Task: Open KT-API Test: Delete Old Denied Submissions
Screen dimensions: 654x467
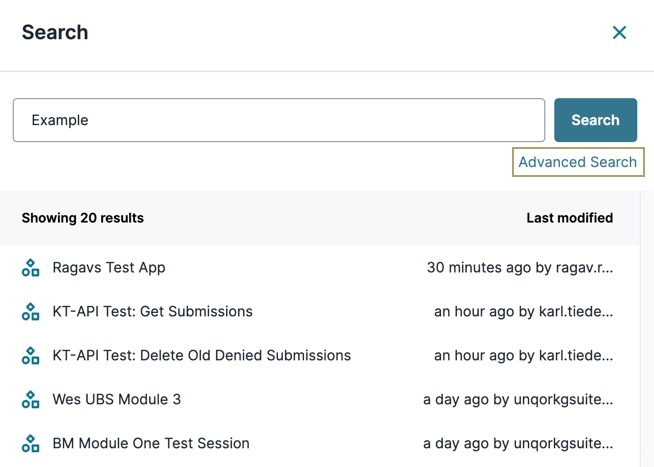Action: [x=201, y=355]
